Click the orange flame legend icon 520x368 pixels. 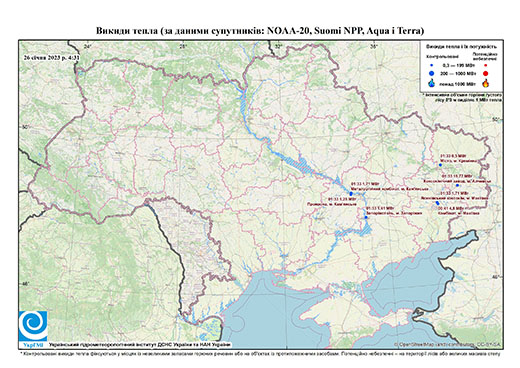[x=486, y=83]
